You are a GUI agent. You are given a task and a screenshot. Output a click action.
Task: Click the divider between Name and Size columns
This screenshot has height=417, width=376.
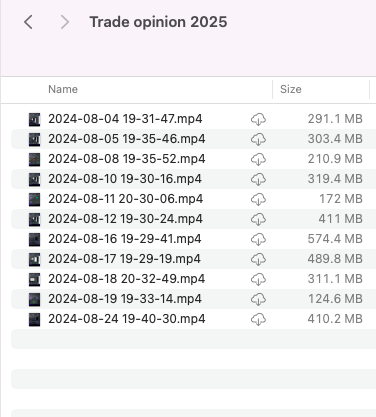click(x=272, y=89)
